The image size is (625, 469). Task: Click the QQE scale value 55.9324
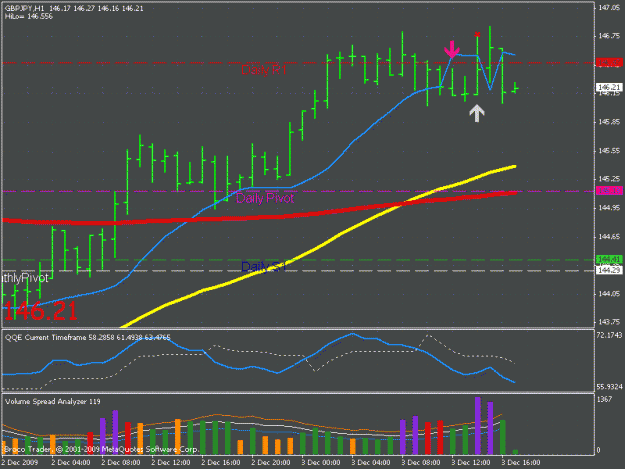pyautogui.click(x=609, y=387)
